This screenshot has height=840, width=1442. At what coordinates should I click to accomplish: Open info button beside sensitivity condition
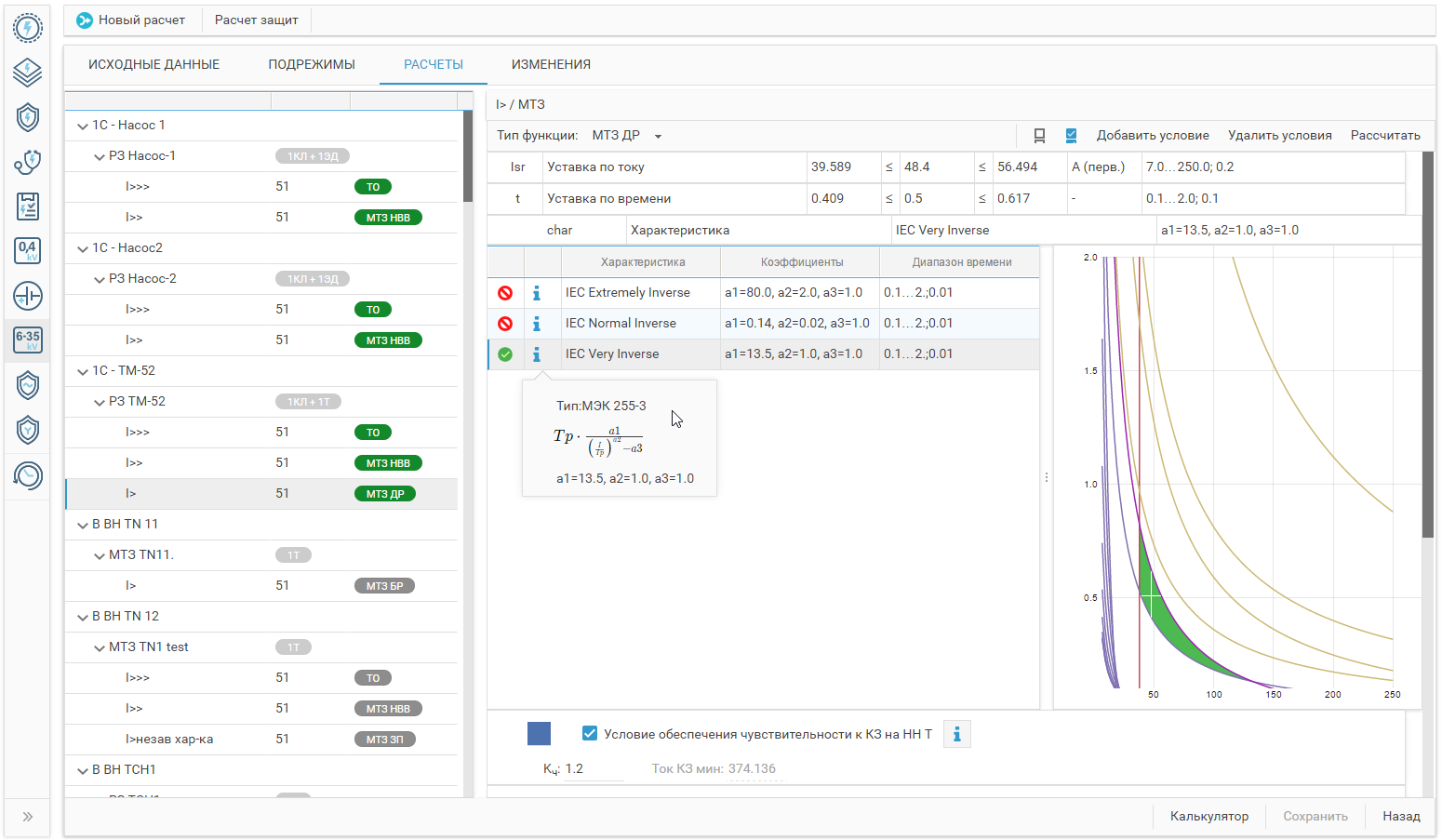click(x=956, y=734)
